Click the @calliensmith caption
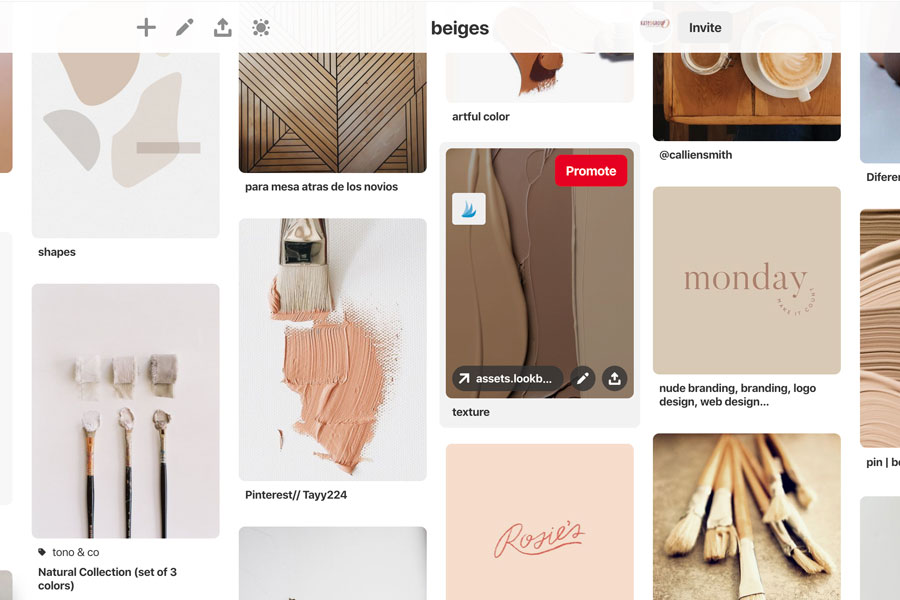900x600 pixels. (x=695, y=155)
